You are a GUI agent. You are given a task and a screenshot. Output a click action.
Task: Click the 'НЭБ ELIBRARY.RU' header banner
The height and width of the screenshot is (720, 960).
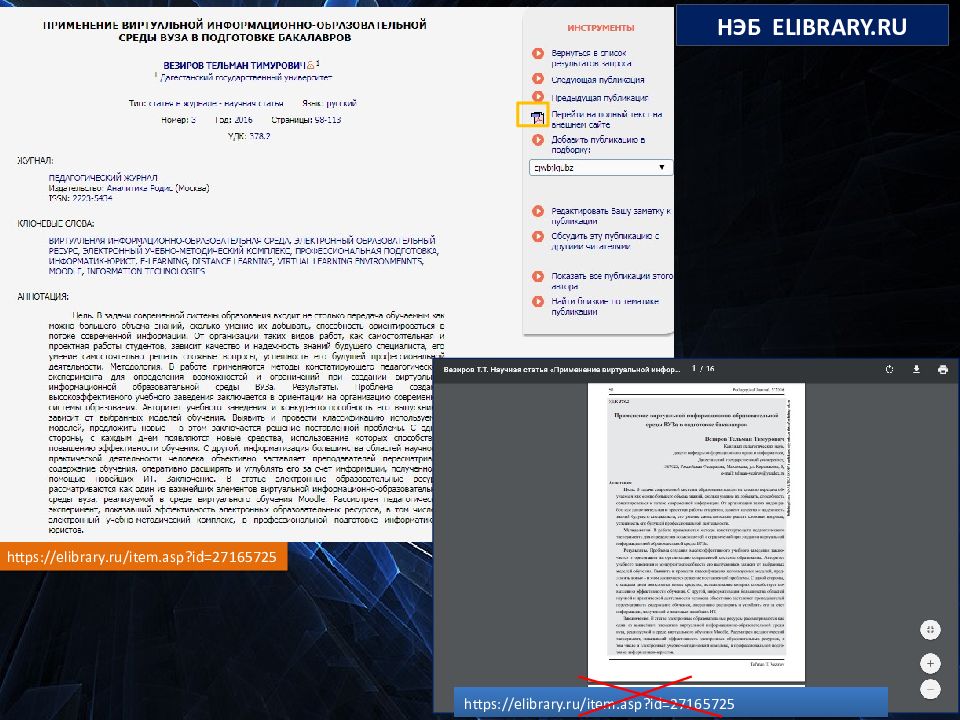pyautogui.click(x=812, y=27)
